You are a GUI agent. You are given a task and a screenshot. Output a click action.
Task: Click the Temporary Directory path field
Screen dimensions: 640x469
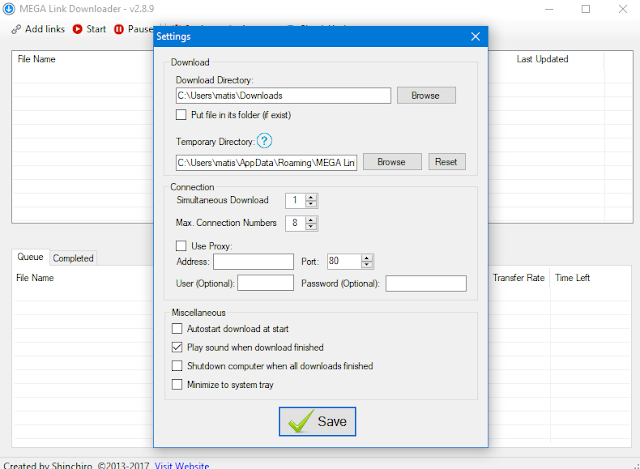point(266,162)
